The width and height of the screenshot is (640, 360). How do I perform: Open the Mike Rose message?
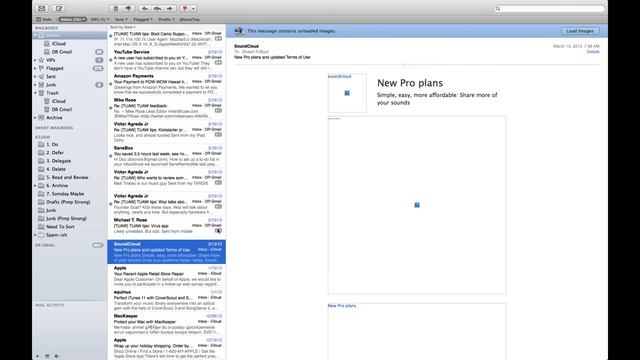pos(167,108)
